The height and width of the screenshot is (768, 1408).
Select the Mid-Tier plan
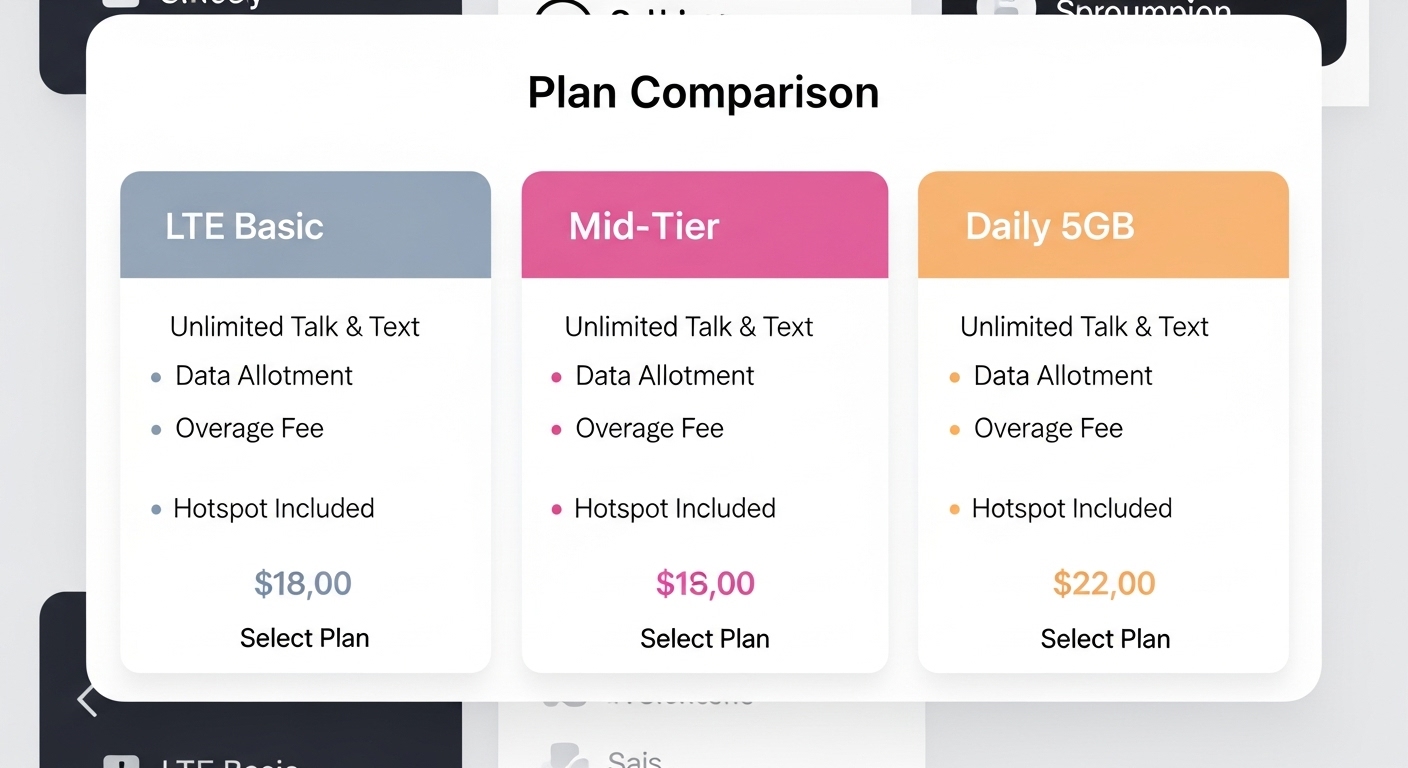tap(705, 638)
